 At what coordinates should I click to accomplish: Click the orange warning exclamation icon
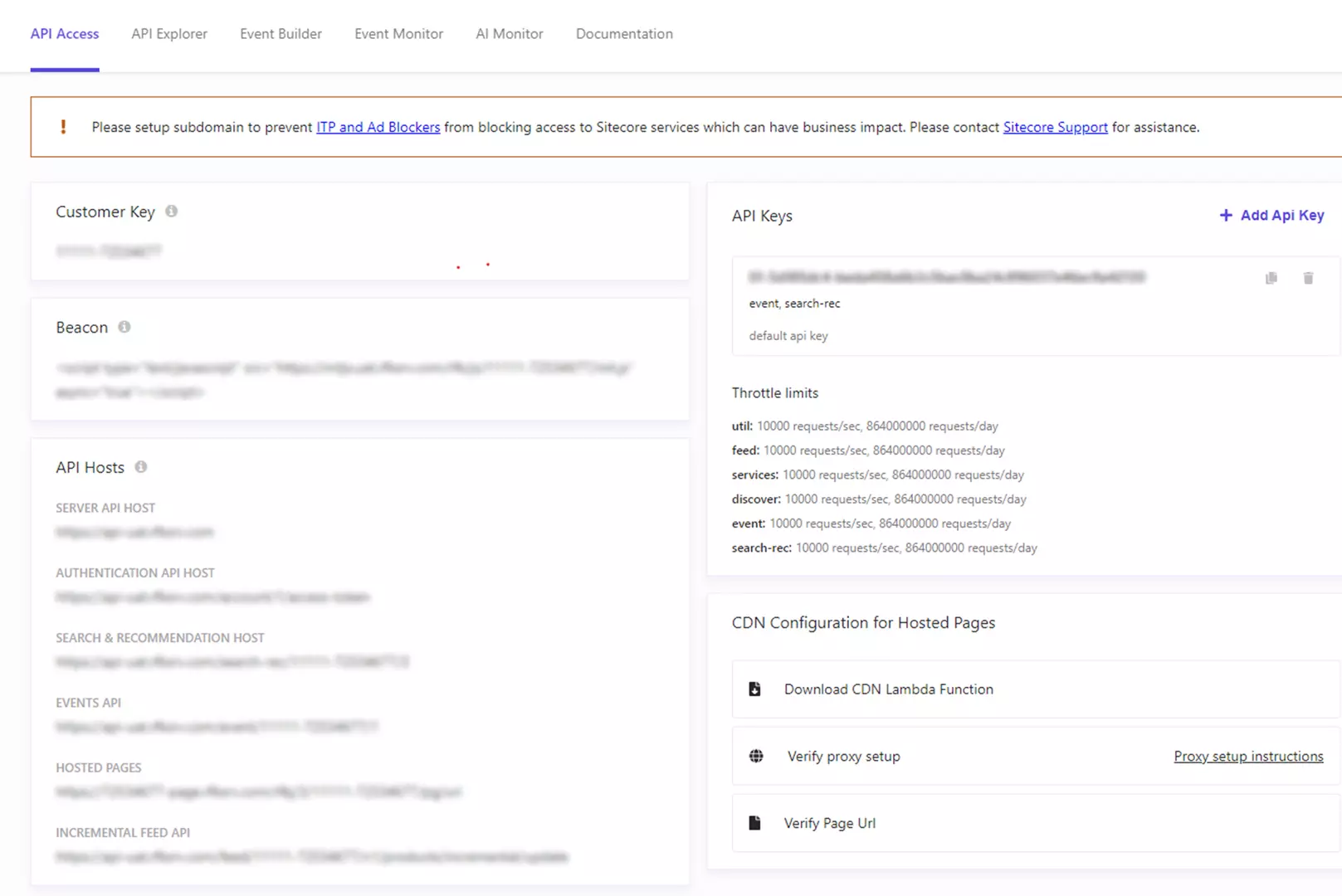(62, 127)
